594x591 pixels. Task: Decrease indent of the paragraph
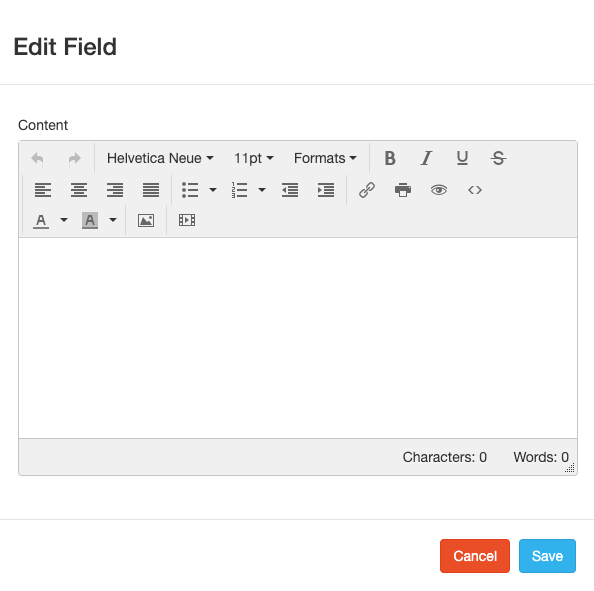coord(290,190)
